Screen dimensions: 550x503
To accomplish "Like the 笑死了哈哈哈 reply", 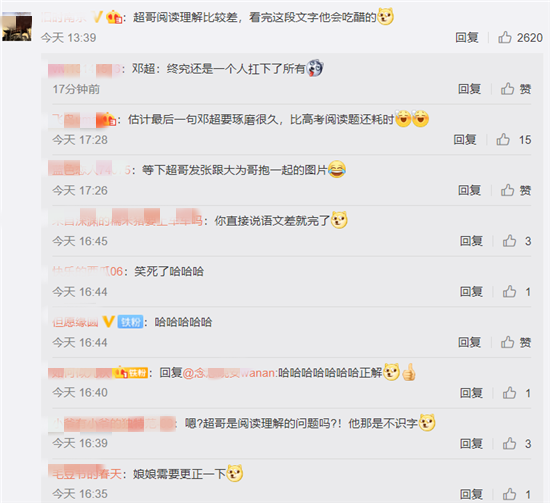I will (x=509, y=291).
